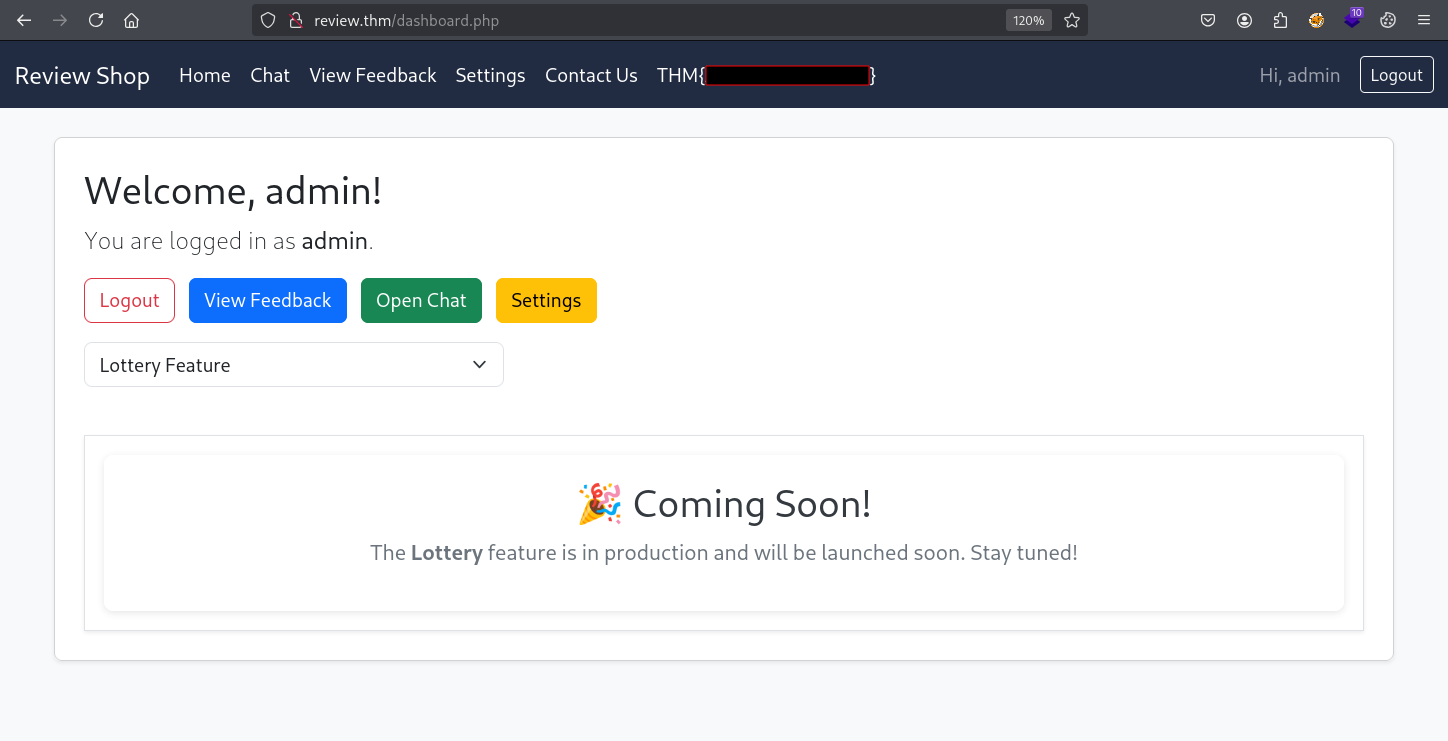Click the "Welcome, admin!" heading
The width and height of the screenshot is (1448, 741).
click(x=233, y=190)
